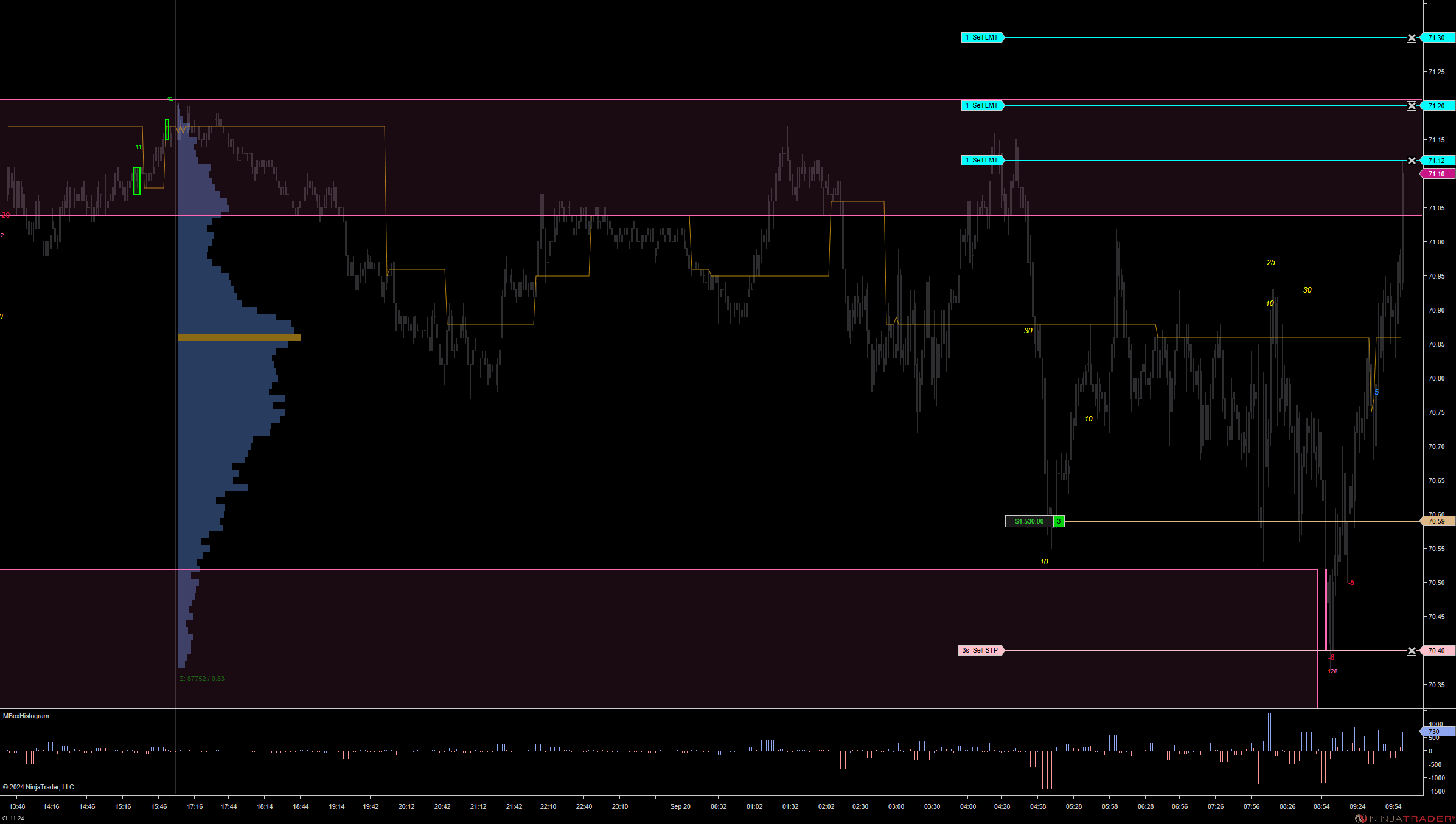Cancel the Sell STP order at 70.40
Image resolution: width=1456 pixels, height=824 pixels.
coord(1412,651)
